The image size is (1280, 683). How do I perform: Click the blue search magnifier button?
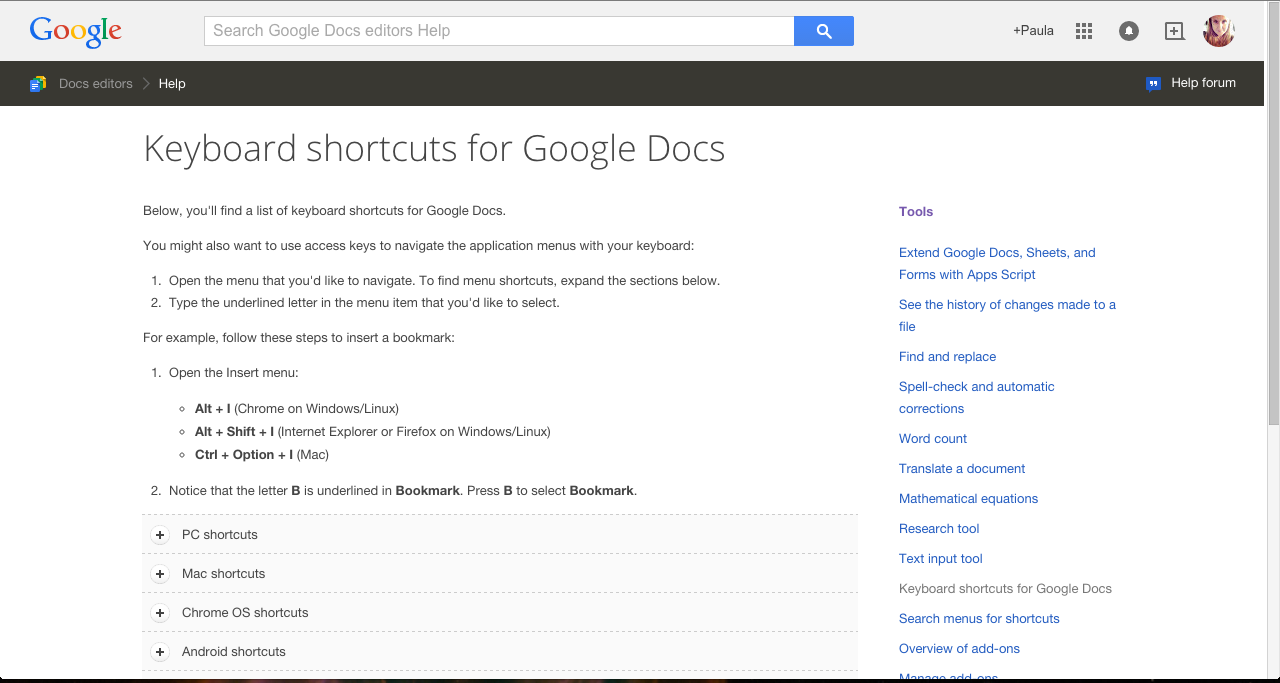click(x=824, y=31)
